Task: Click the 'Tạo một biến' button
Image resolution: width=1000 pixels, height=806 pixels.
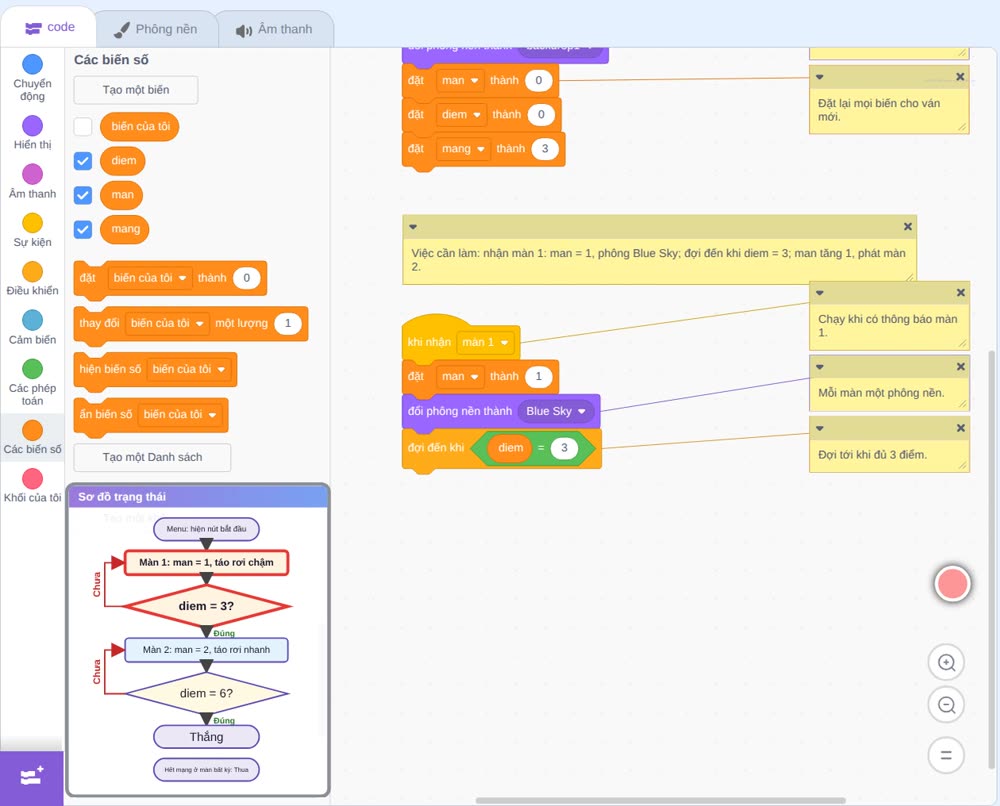Action: pyautogui.click(x=136, y=90)
